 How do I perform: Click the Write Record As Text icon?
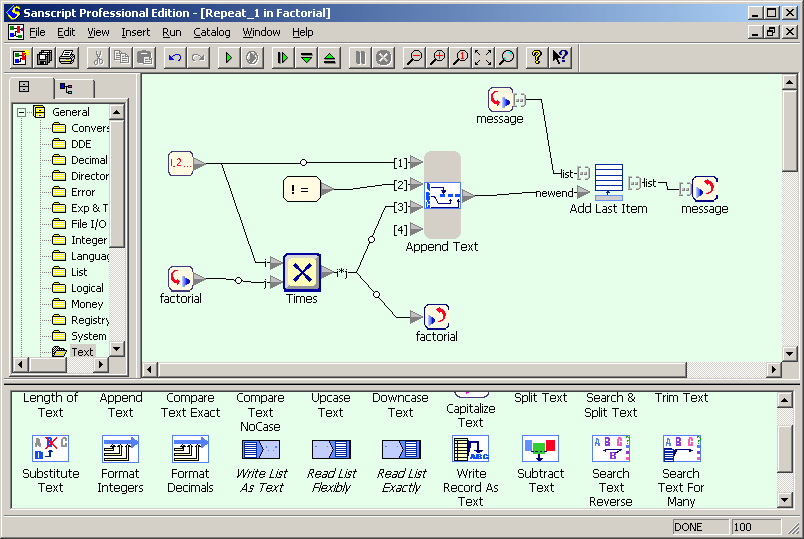click(471, 448)
